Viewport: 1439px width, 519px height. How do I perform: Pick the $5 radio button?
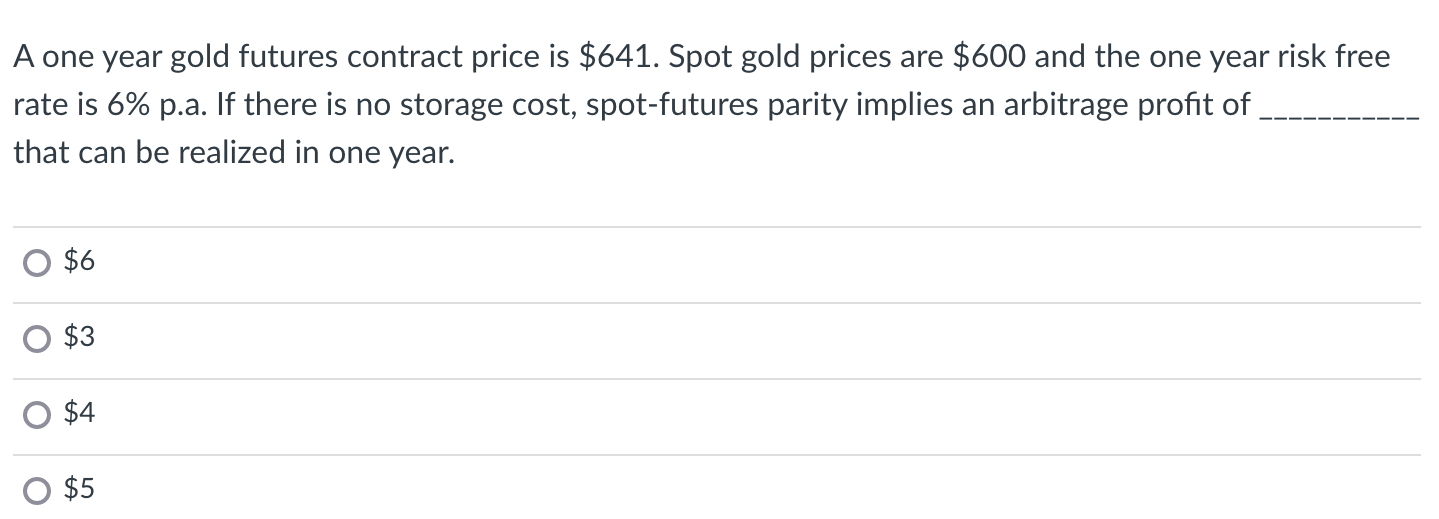click(x=38, y=491)
